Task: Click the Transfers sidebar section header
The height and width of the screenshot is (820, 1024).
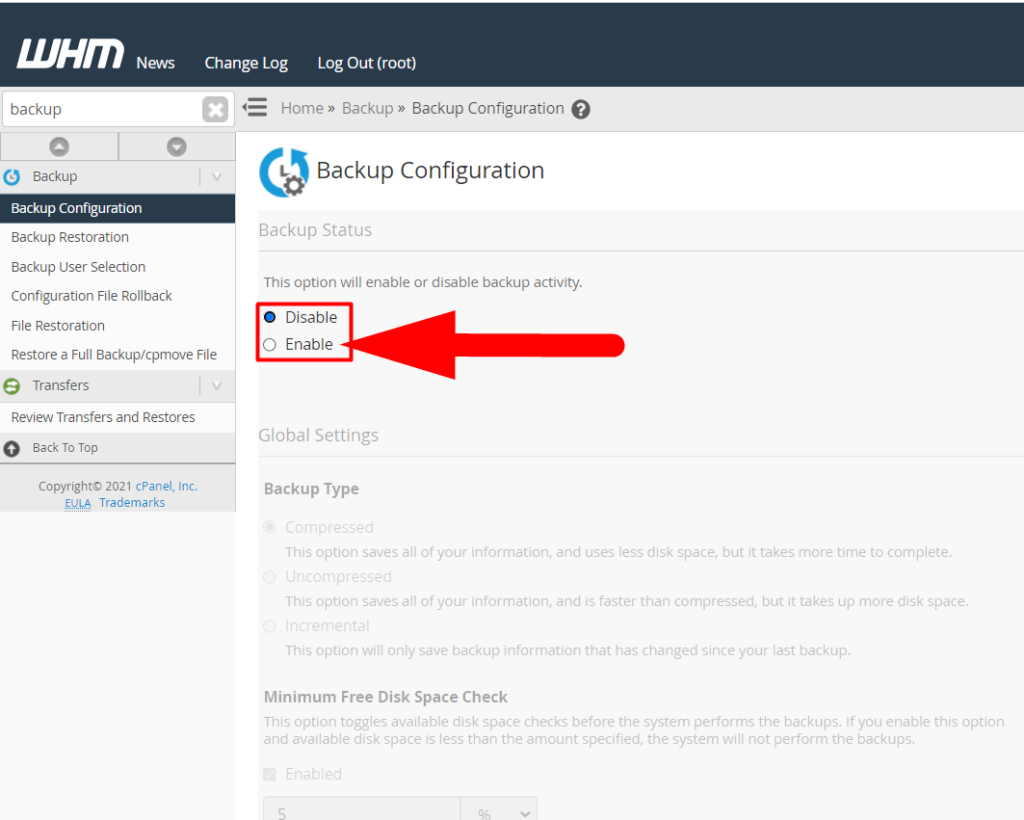Action: [x=118, y=386]
